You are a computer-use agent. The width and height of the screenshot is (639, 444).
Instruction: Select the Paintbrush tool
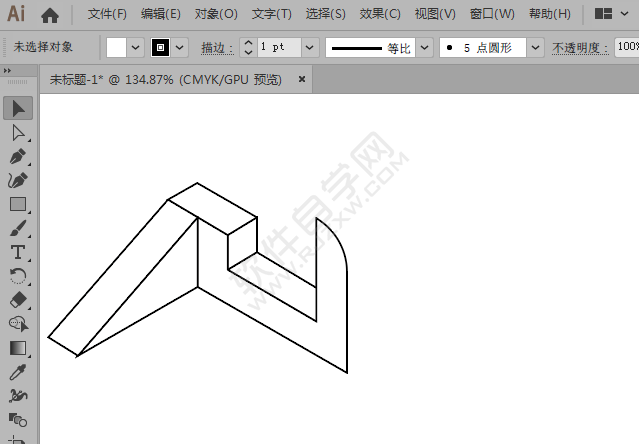click(x=18, y=229)
